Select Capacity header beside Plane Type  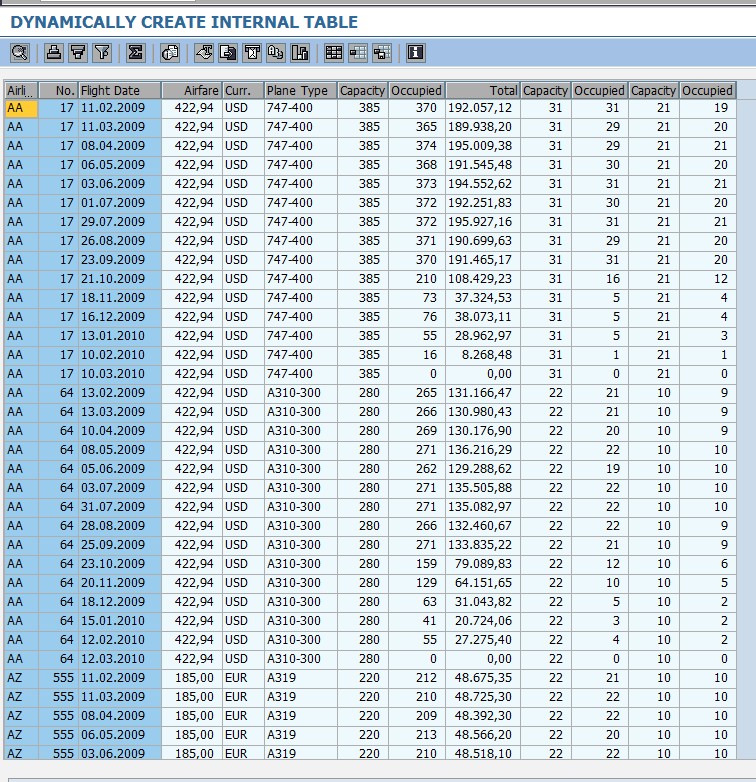click(x=363, y=91)
